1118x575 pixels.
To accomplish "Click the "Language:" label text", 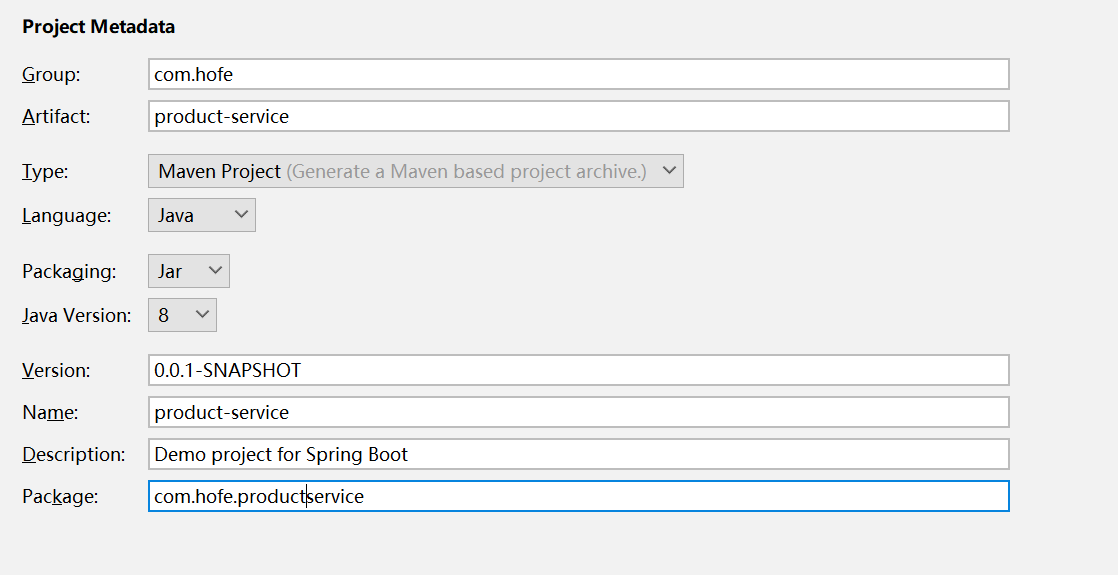I will [x=67, y=216].
